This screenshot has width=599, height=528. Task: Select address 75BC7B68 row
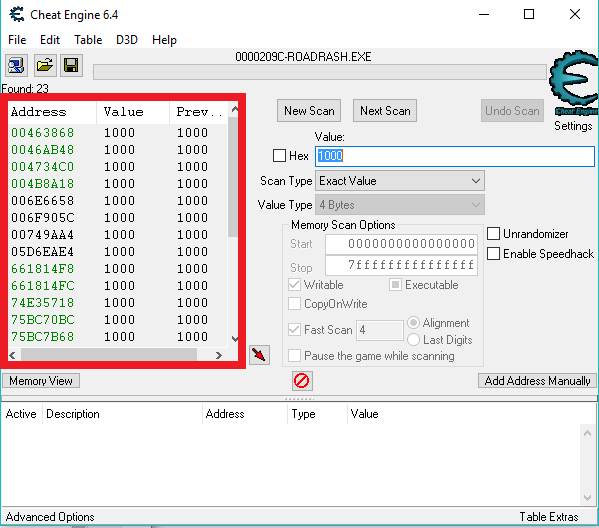tap(118, 337)
